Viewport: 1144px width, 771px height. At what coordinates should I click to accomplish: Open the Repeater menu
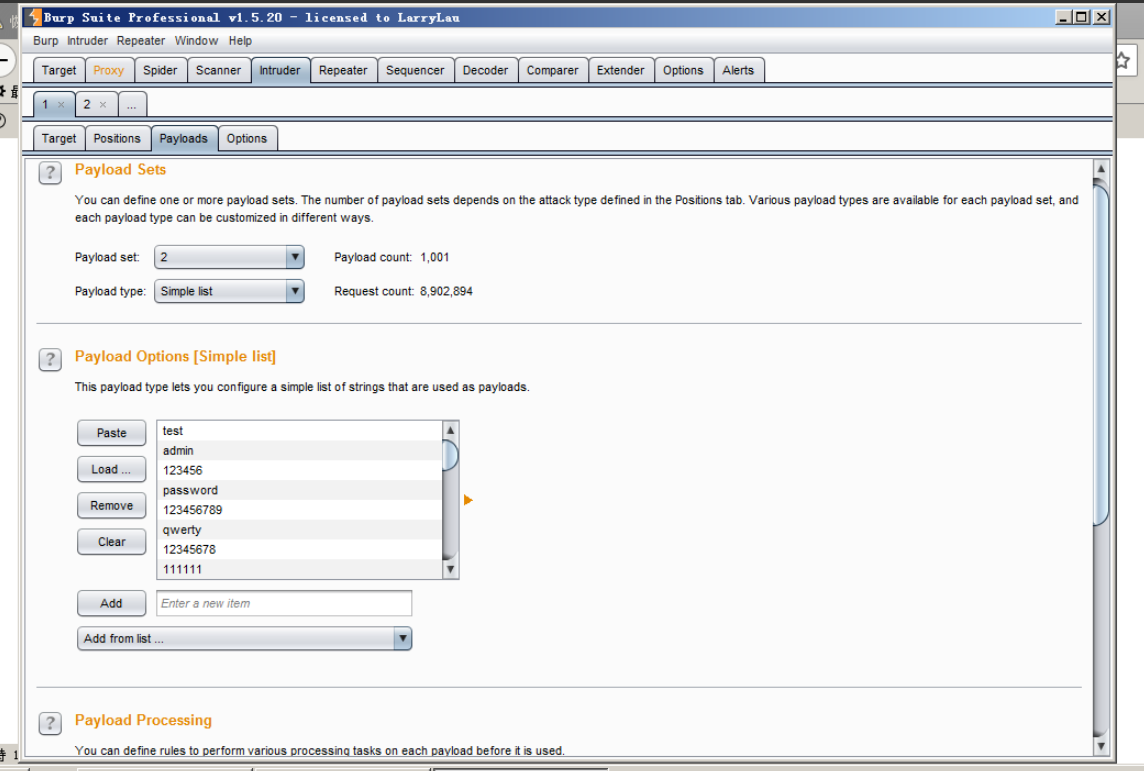[x=141, y=41]
